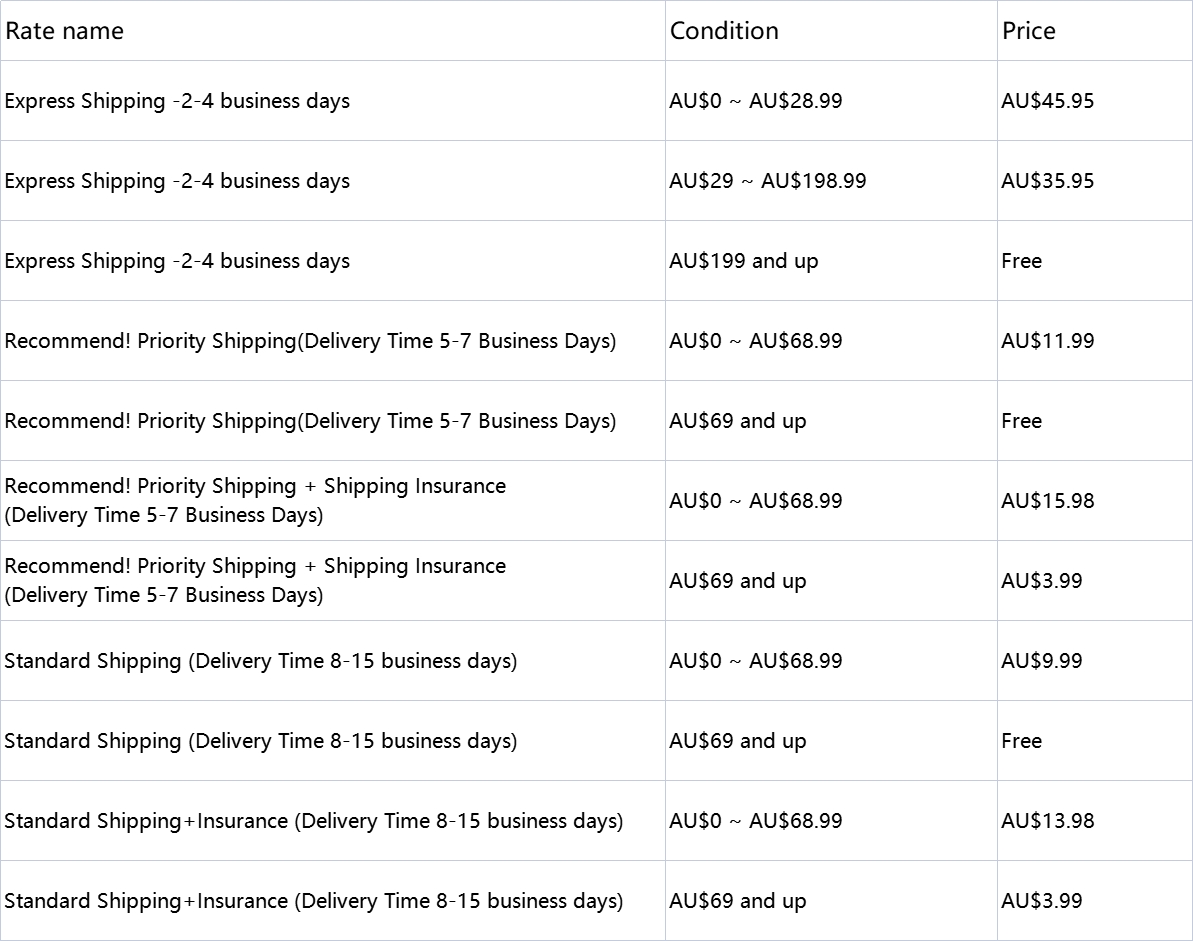Click Standard Shipping rate name costing AU$9.99
Screen dimensions: 1193x941
260,661
